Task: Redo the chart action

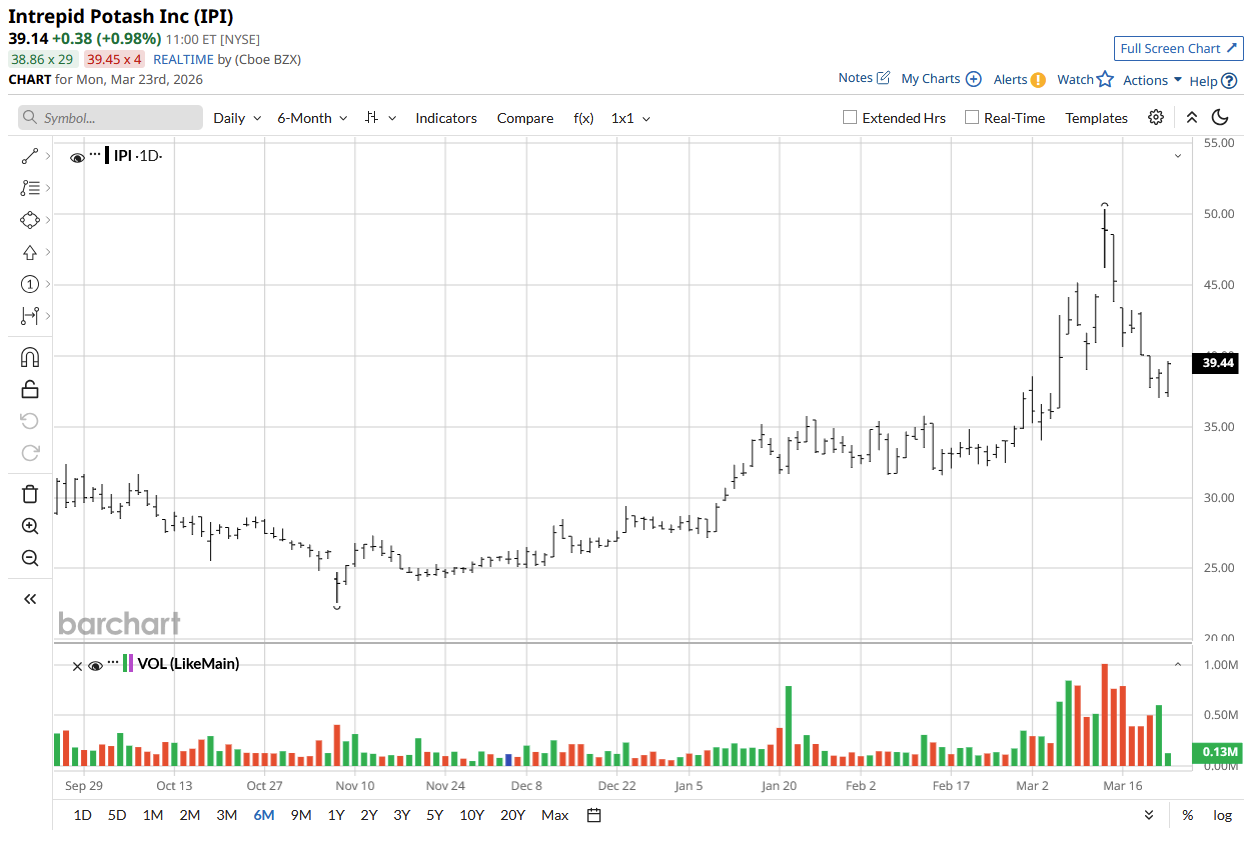Action: [x=30, y=453]
